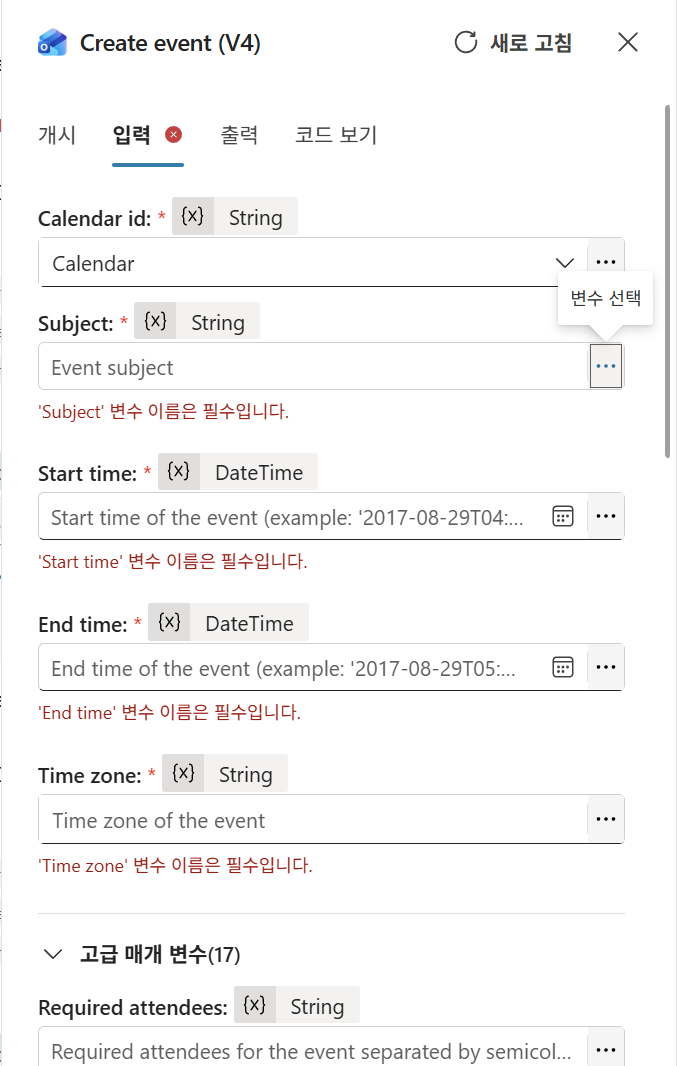Viewport: 677px width, 1066px height.
Task: Click the End time {x} variable icon
Action: coord(169,622)
